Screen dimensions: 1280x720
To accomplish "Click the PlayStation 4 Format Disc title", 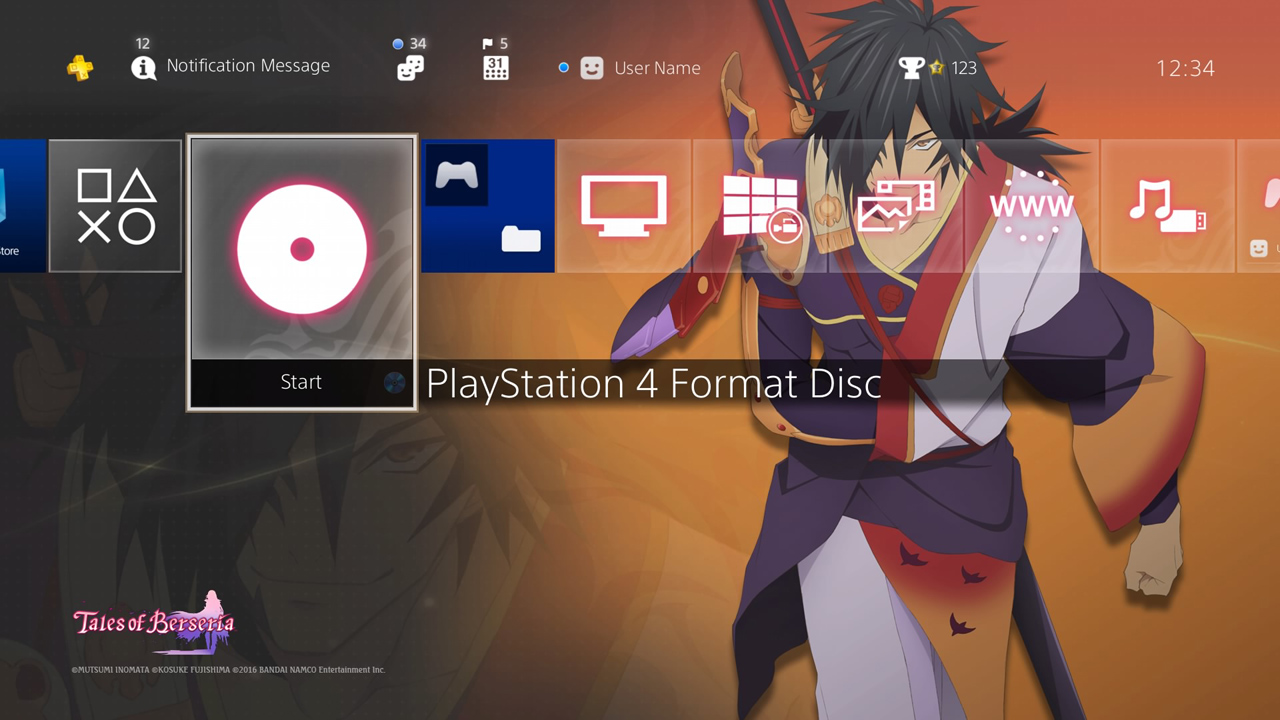I will point(654,383).
